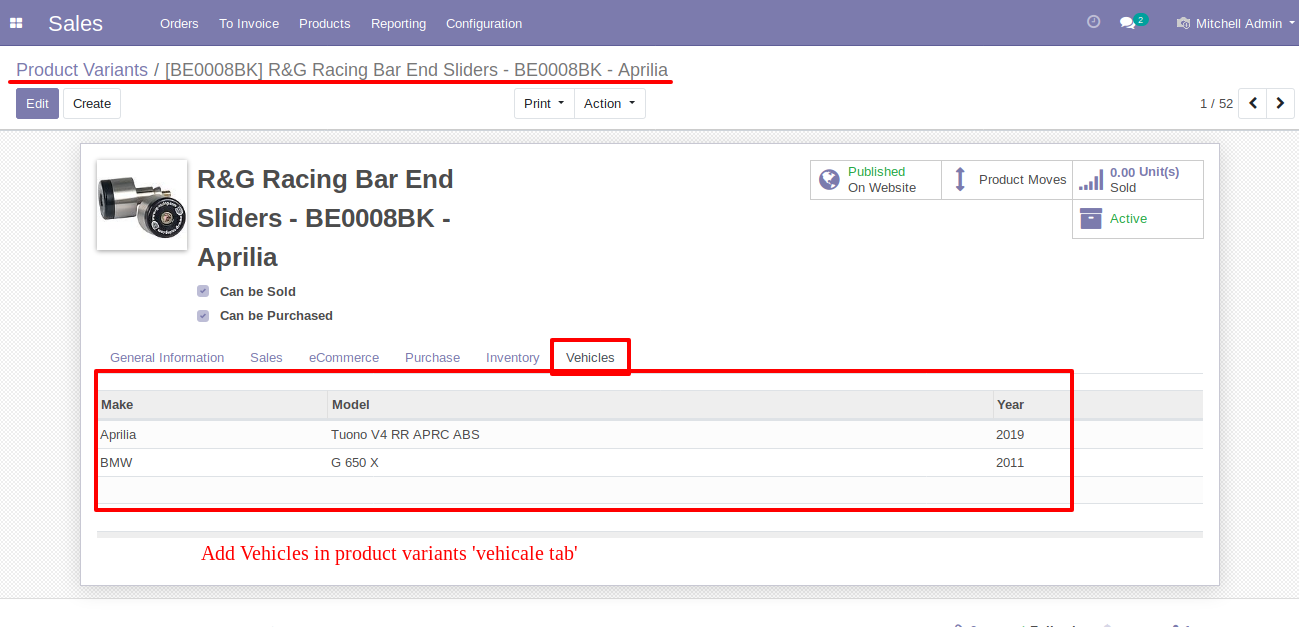Click the Published On Website button

tap(876, 180)
